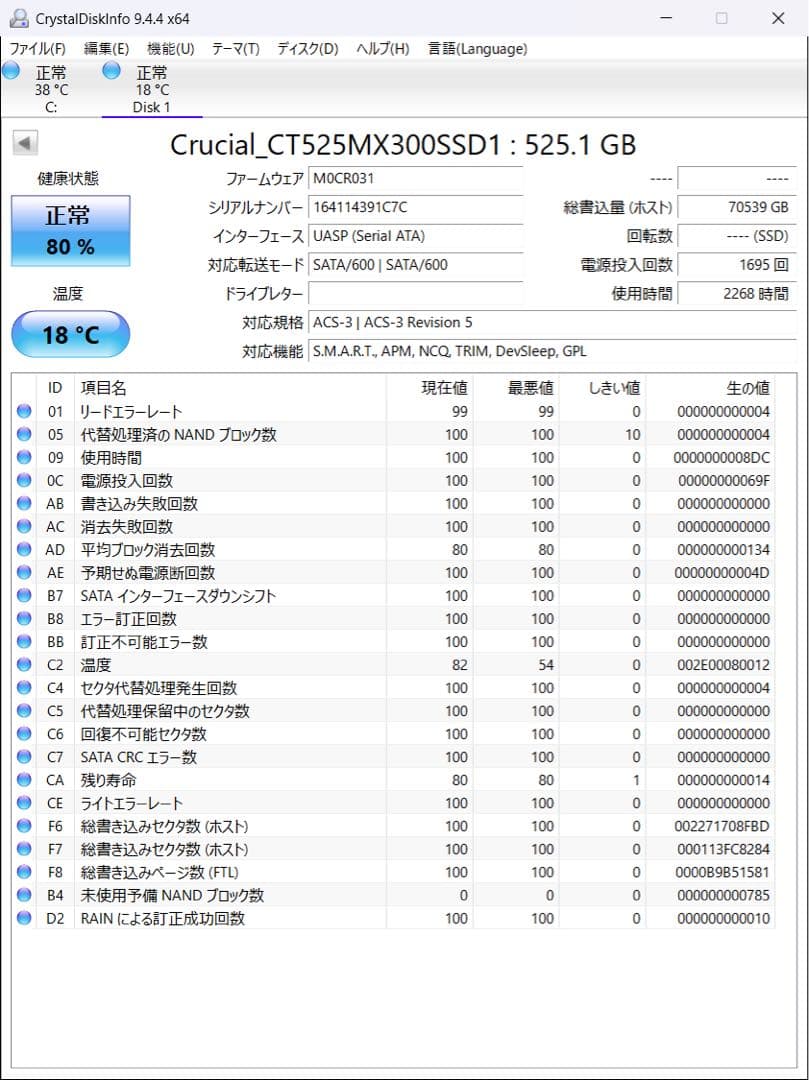Open the 機能(U) menu
This screenshot has width=809, height=1080.
170,49
